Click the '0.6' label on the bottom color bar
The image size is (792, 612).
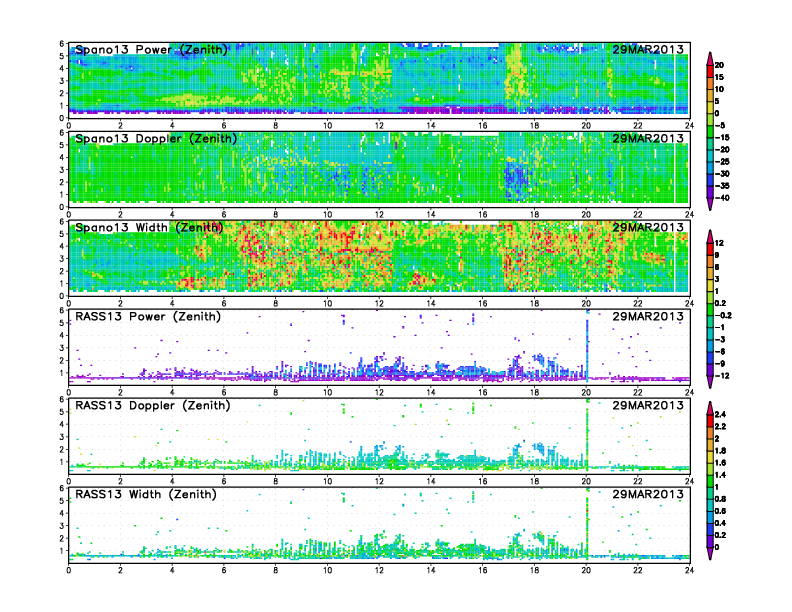[720, 511]
